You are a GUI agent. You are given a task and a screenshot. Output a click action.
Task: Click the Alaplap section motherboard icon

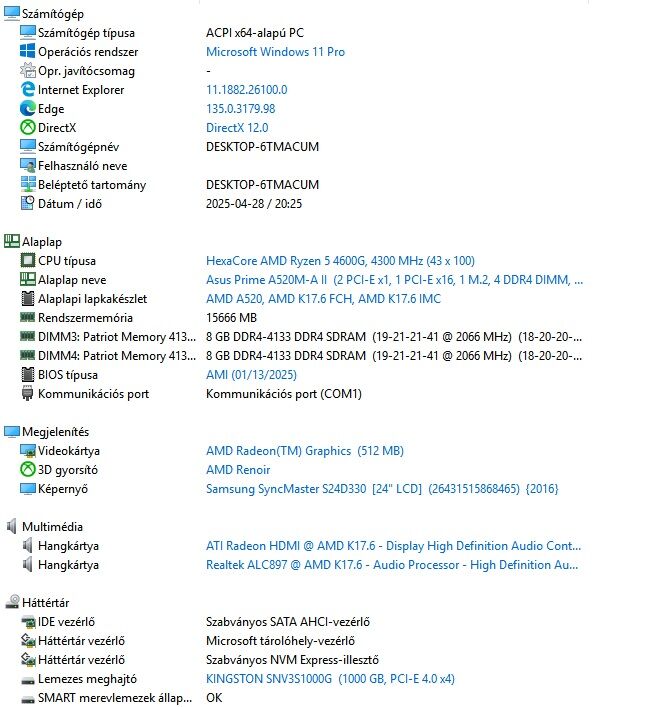click(x=12, y=241)
